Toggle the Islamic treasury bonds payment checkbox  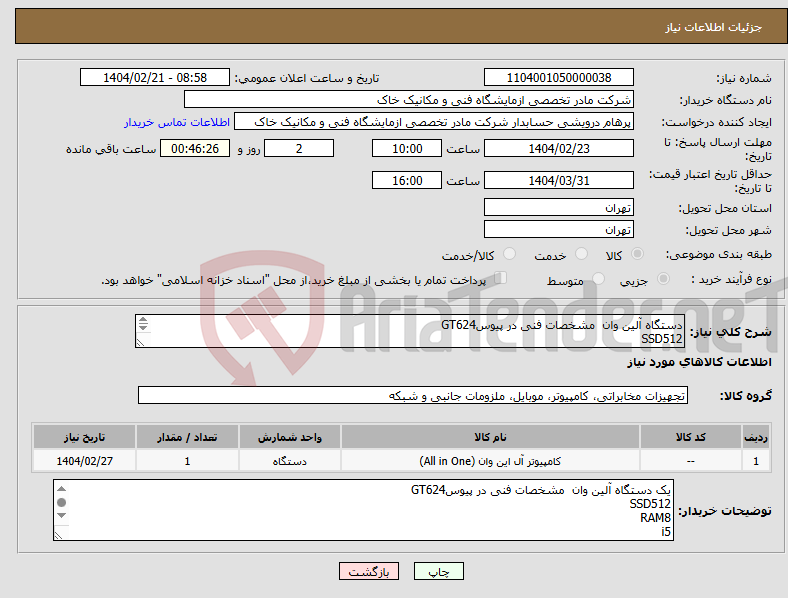(501, 278)
